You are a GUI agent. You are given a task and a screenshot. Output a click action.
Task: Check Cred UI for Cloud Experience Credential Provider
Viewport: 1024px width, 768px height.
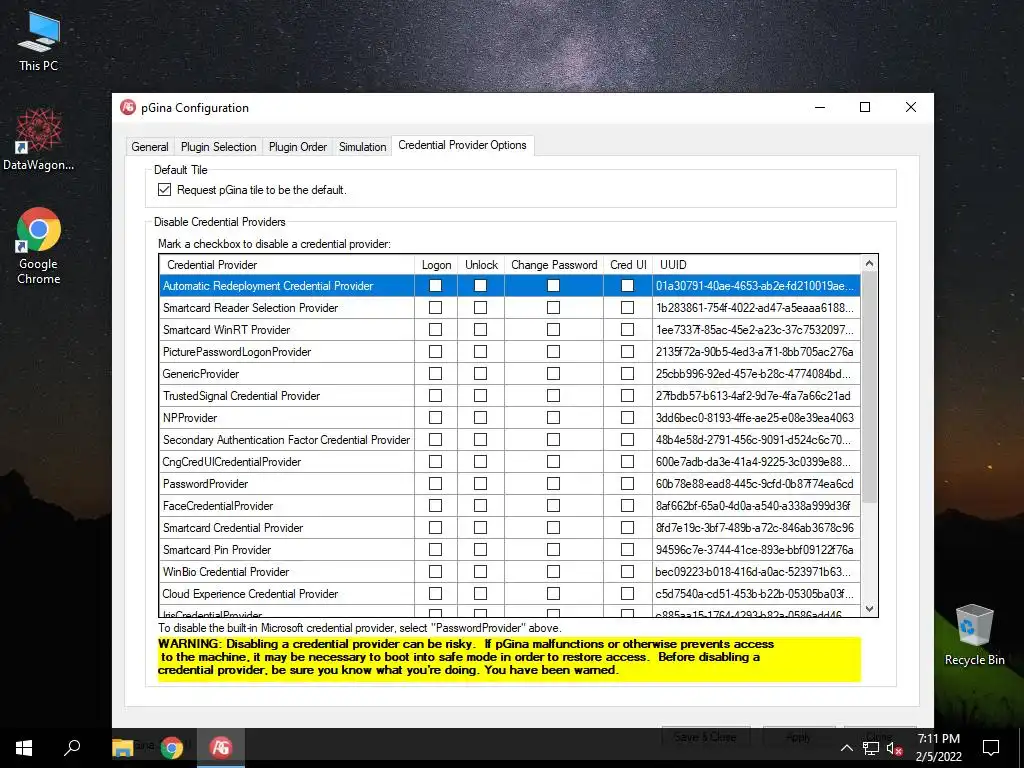[628, 594]
